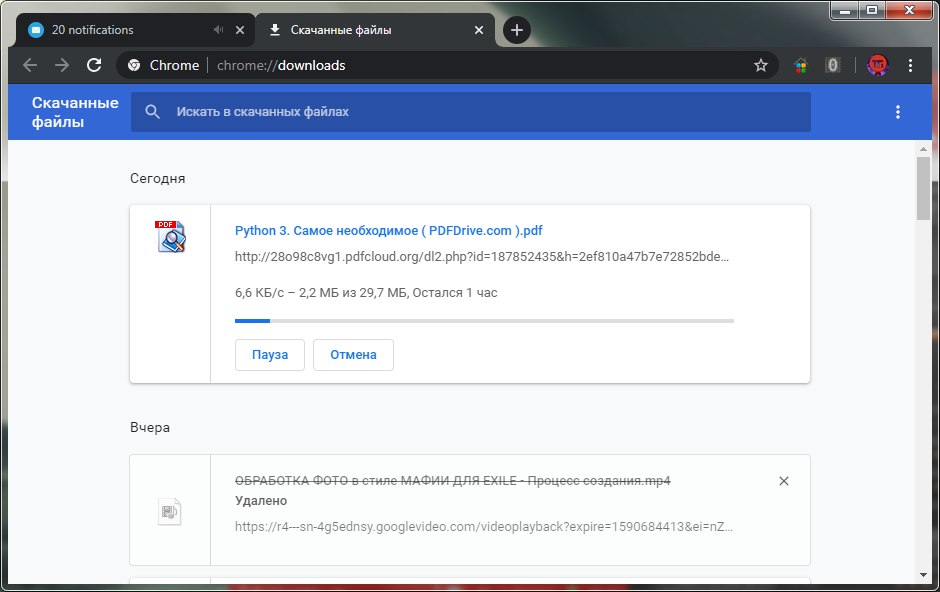This screenshot has height=592, width=940.
Task: Click the page scrollbar thumb
Action: point(923,188)
